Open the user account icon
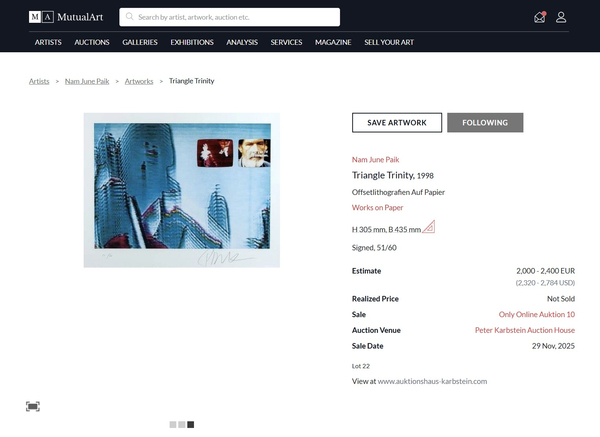The width and height of the screenshot is (600, 437). pos(561,17)
